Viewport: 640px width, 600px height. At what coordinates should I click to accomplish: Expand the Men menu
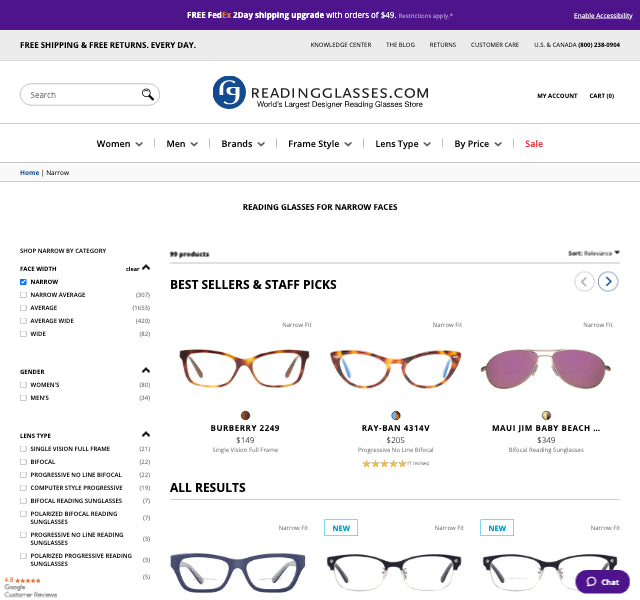tap(182, 144)
